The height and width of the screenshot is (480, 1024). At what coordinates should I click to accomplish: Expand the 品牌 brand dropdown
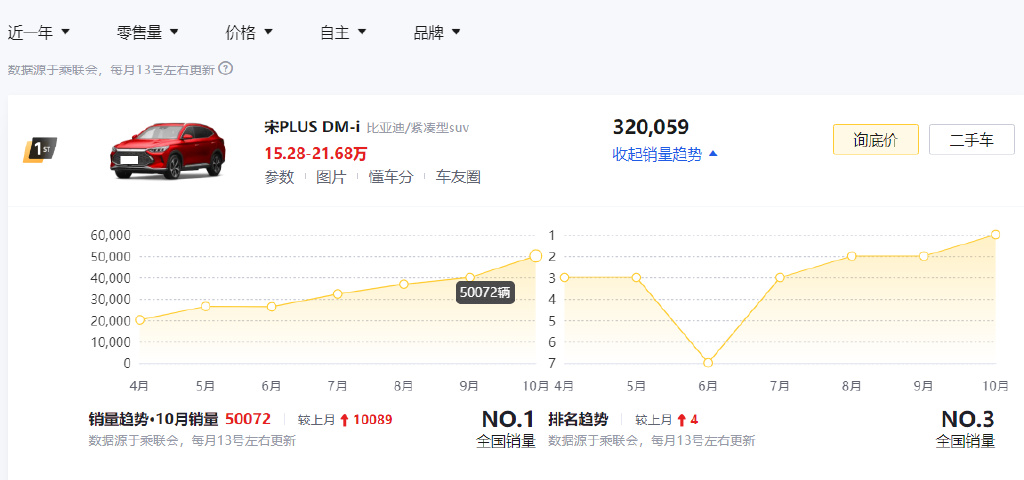point(437,33)
